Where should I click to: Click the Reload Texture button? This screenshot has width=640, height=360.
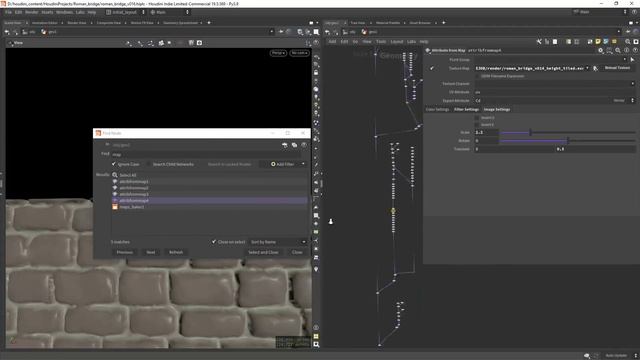point(617,68)
